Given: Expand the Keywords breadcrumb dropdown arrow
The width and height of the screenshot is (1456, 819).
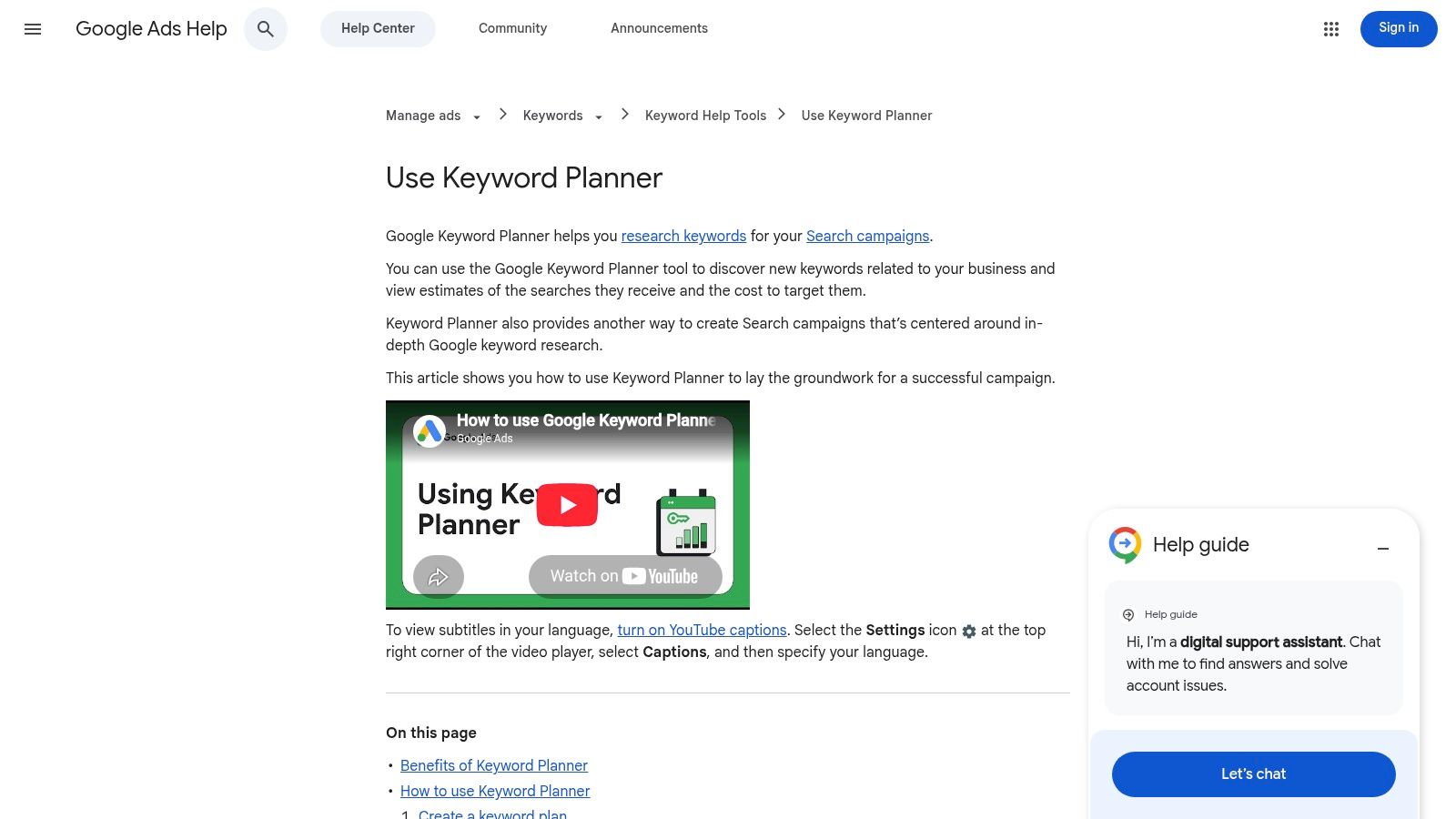Looking at the screenshot, I should 598,117.
